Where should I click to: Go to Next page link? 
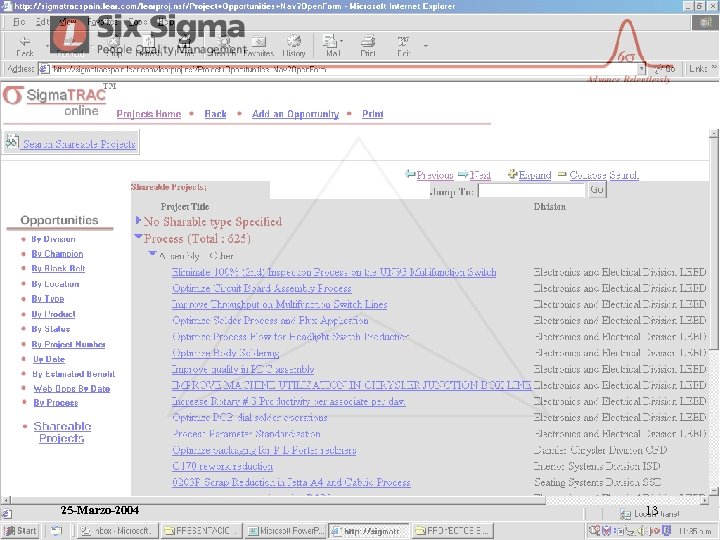click(480, 175)
